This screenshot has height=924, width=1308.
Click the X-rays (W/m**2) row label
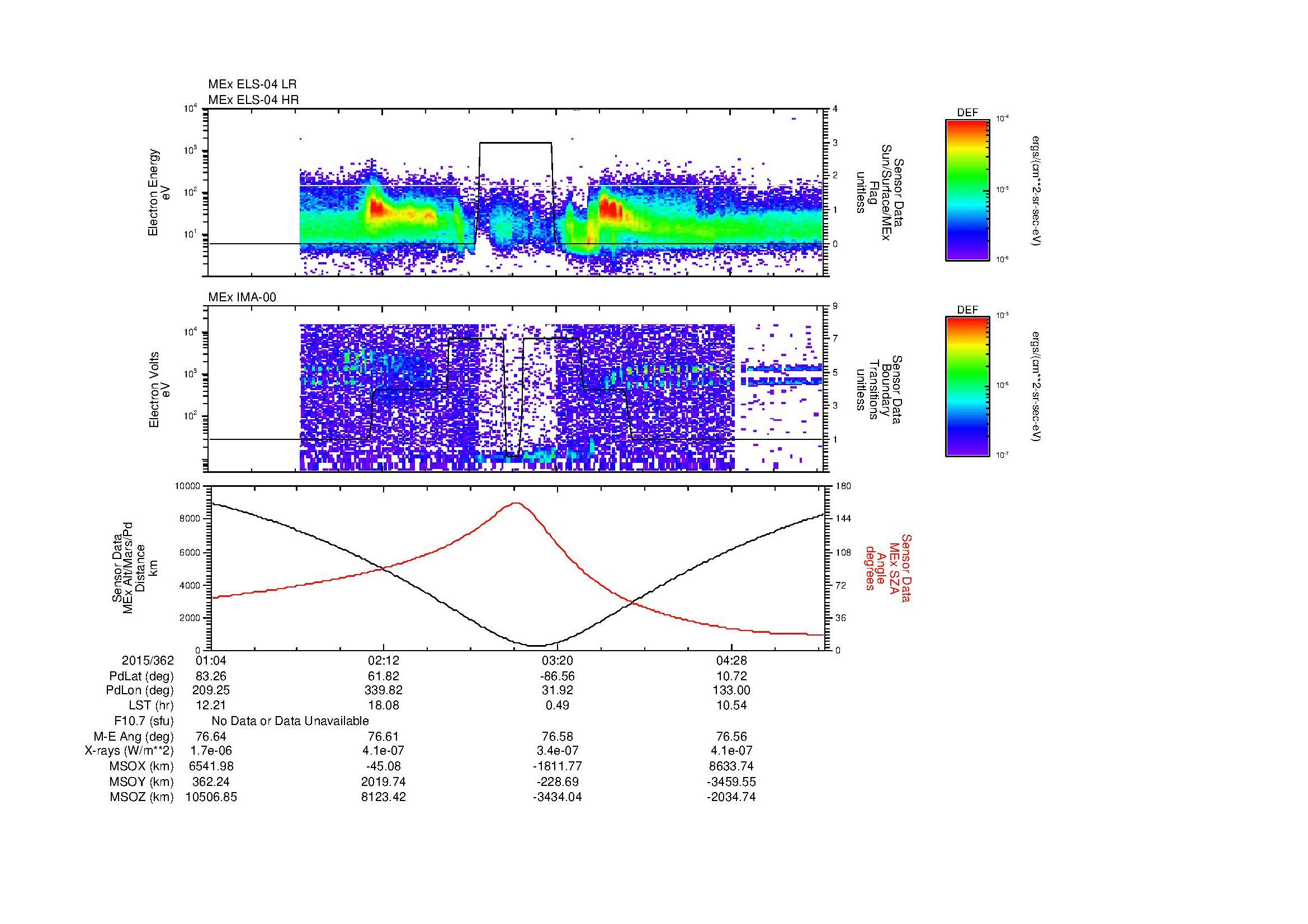coord(129,751)
